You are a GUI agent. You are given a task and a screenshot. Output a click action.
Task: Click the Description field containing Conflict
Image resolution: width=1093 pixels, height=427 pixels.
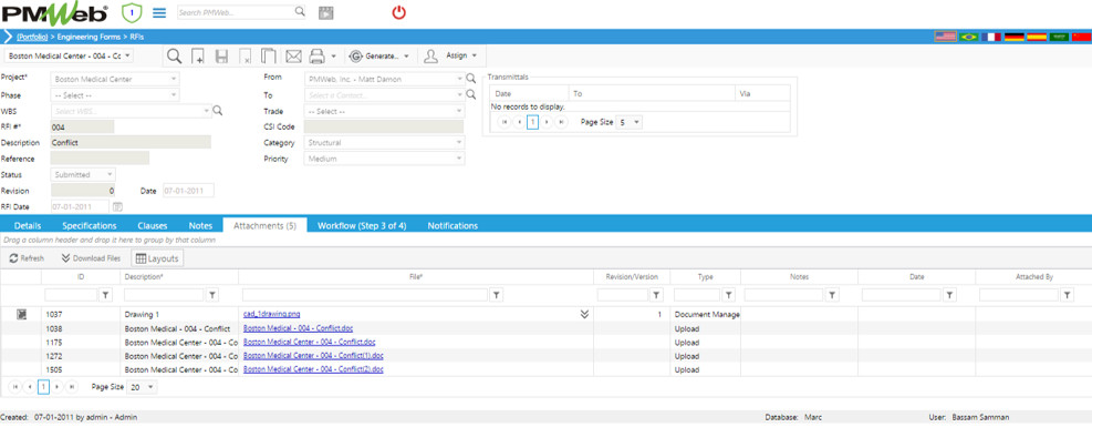(131, 143)
